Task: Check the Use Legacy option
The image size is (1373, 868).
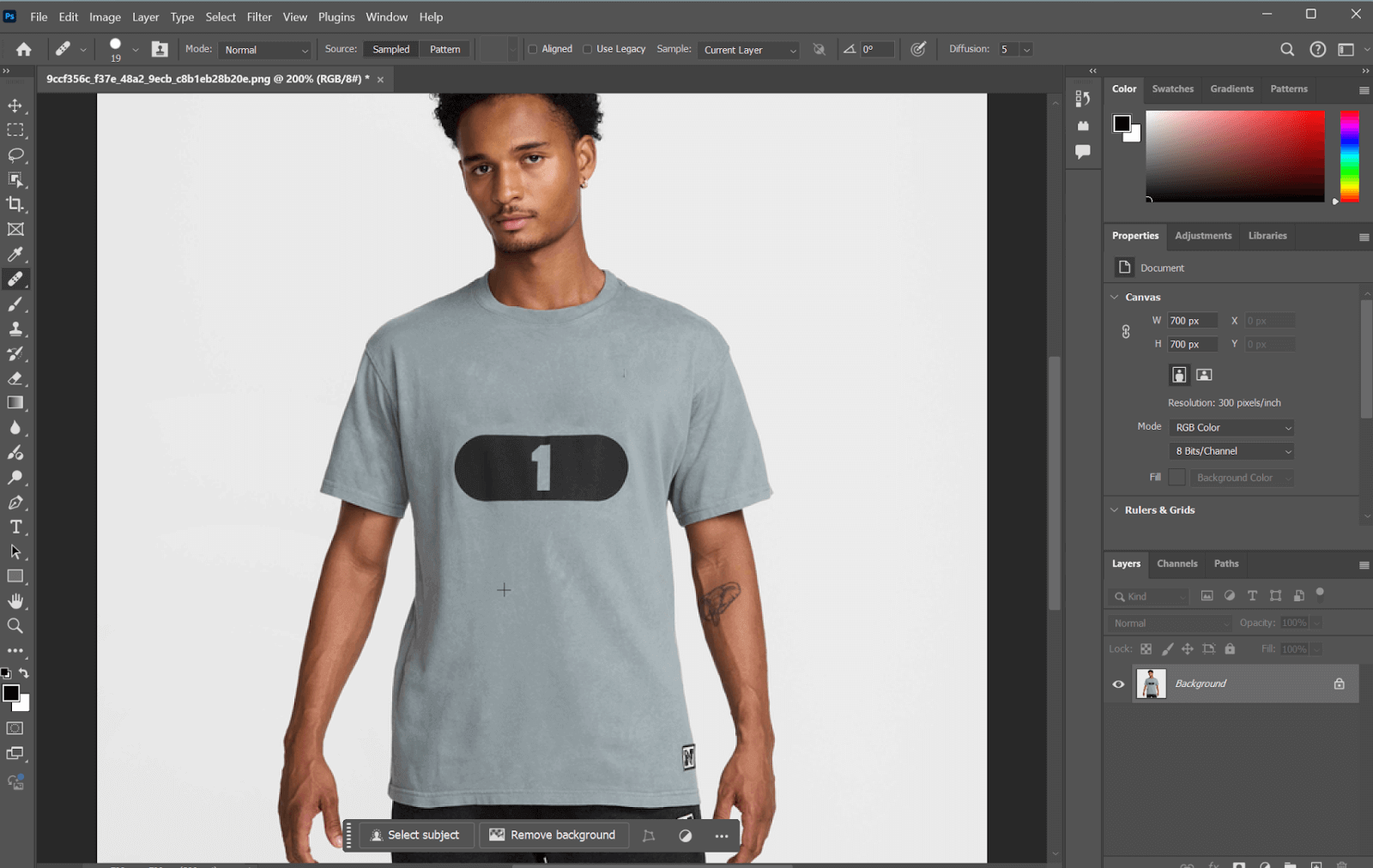Action: coord(589,49)
